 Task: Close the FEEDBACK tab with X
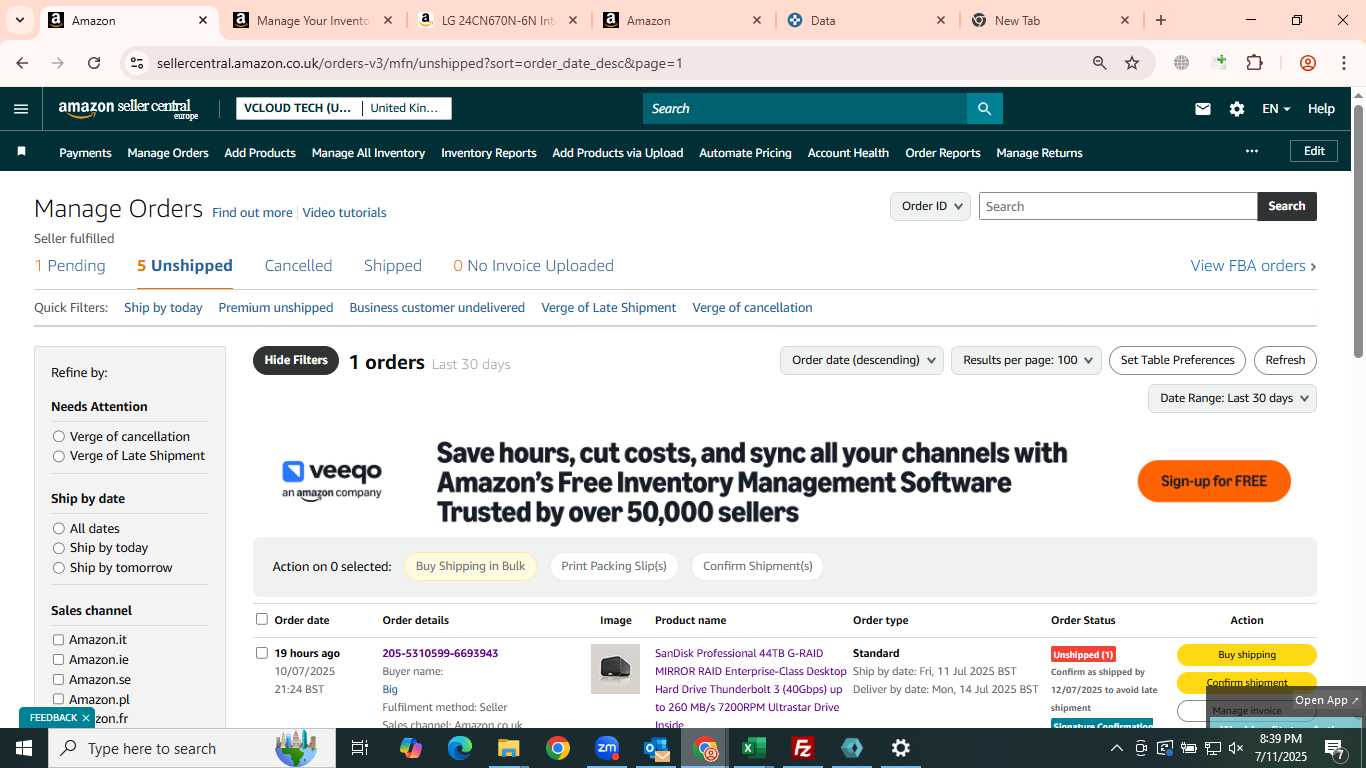pos(86,718)
